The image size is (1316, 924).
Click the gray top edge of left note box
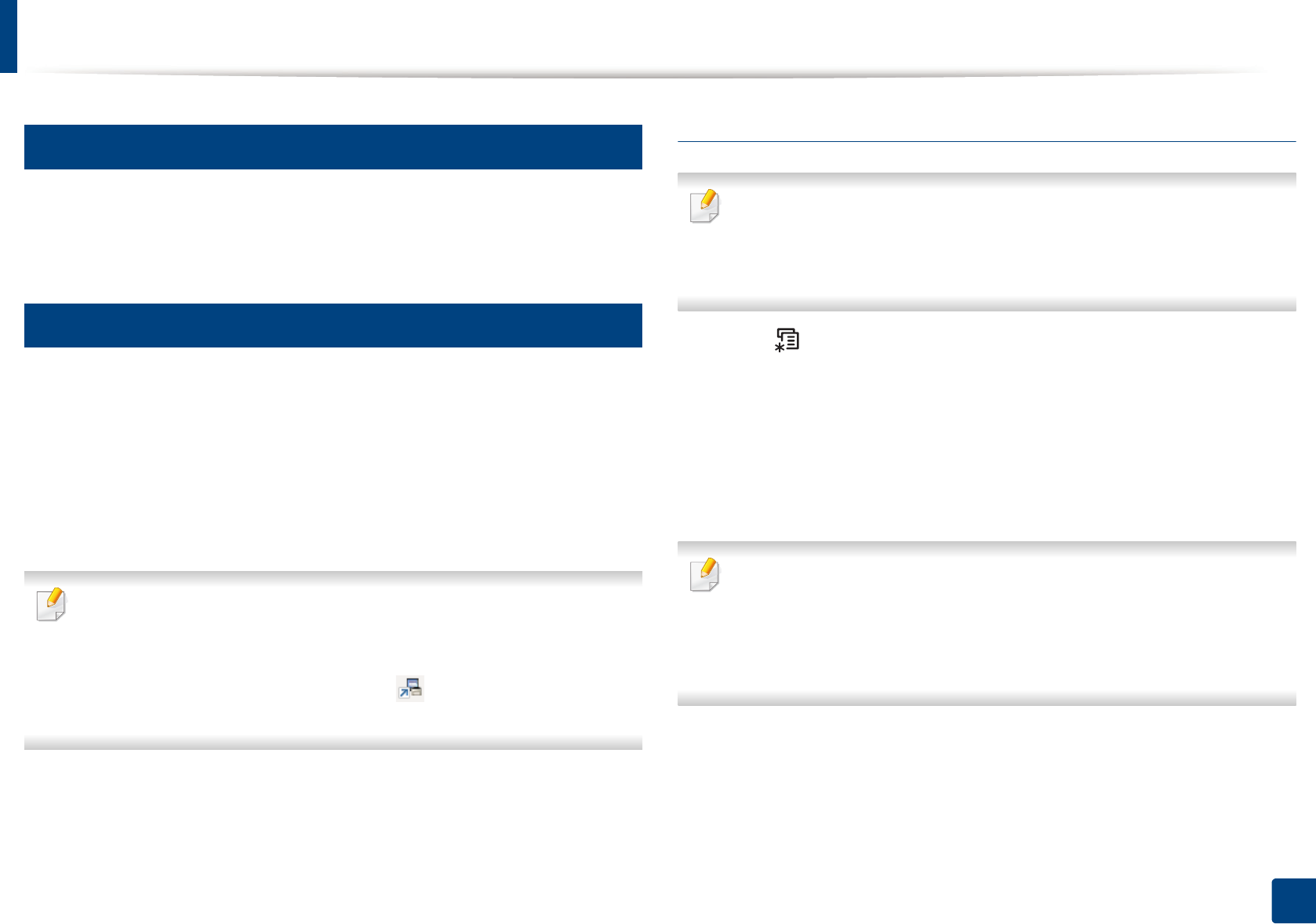tap(333, 577)
